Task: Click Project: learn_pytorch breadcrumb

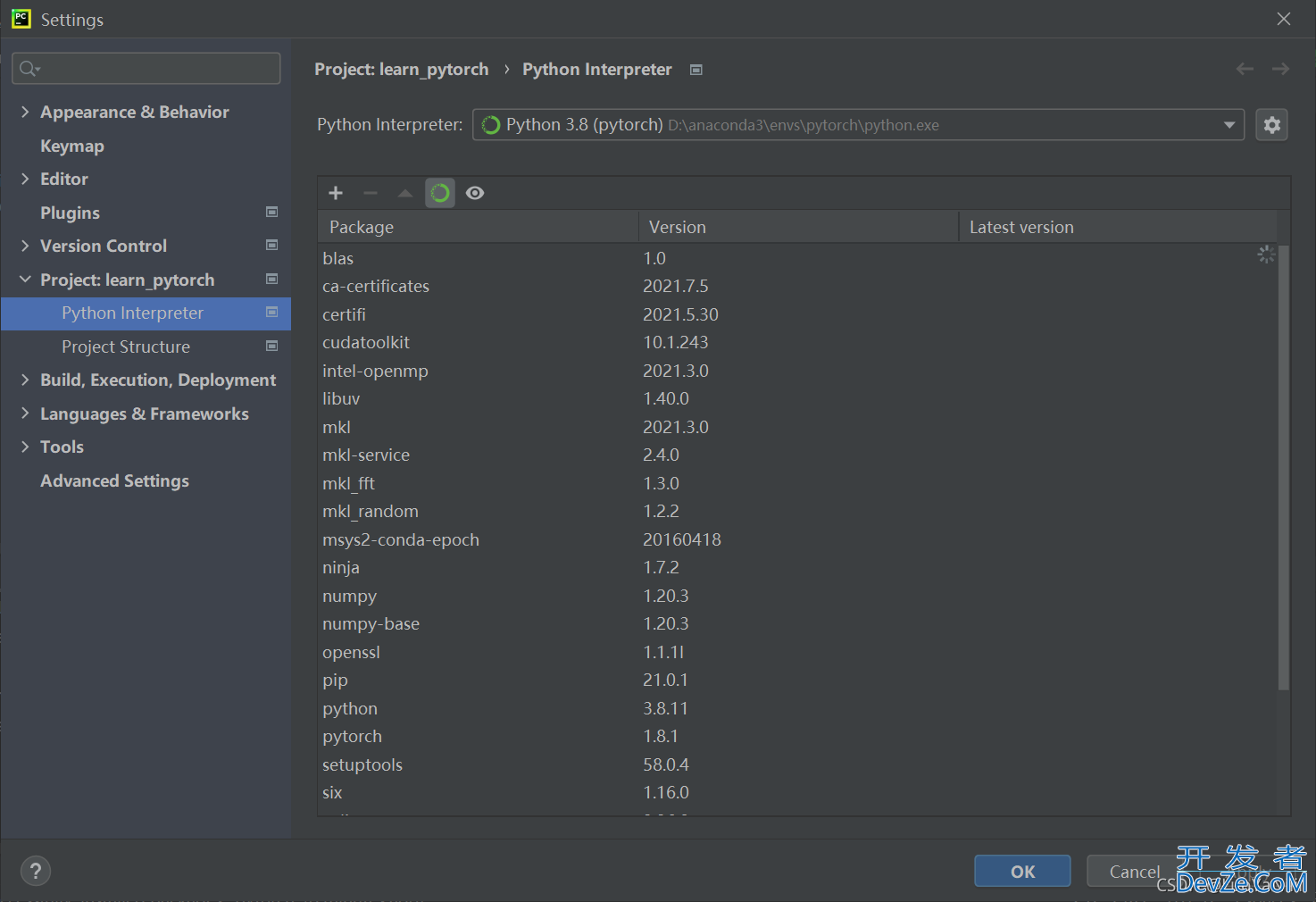Action: click(x=402, y=70)
